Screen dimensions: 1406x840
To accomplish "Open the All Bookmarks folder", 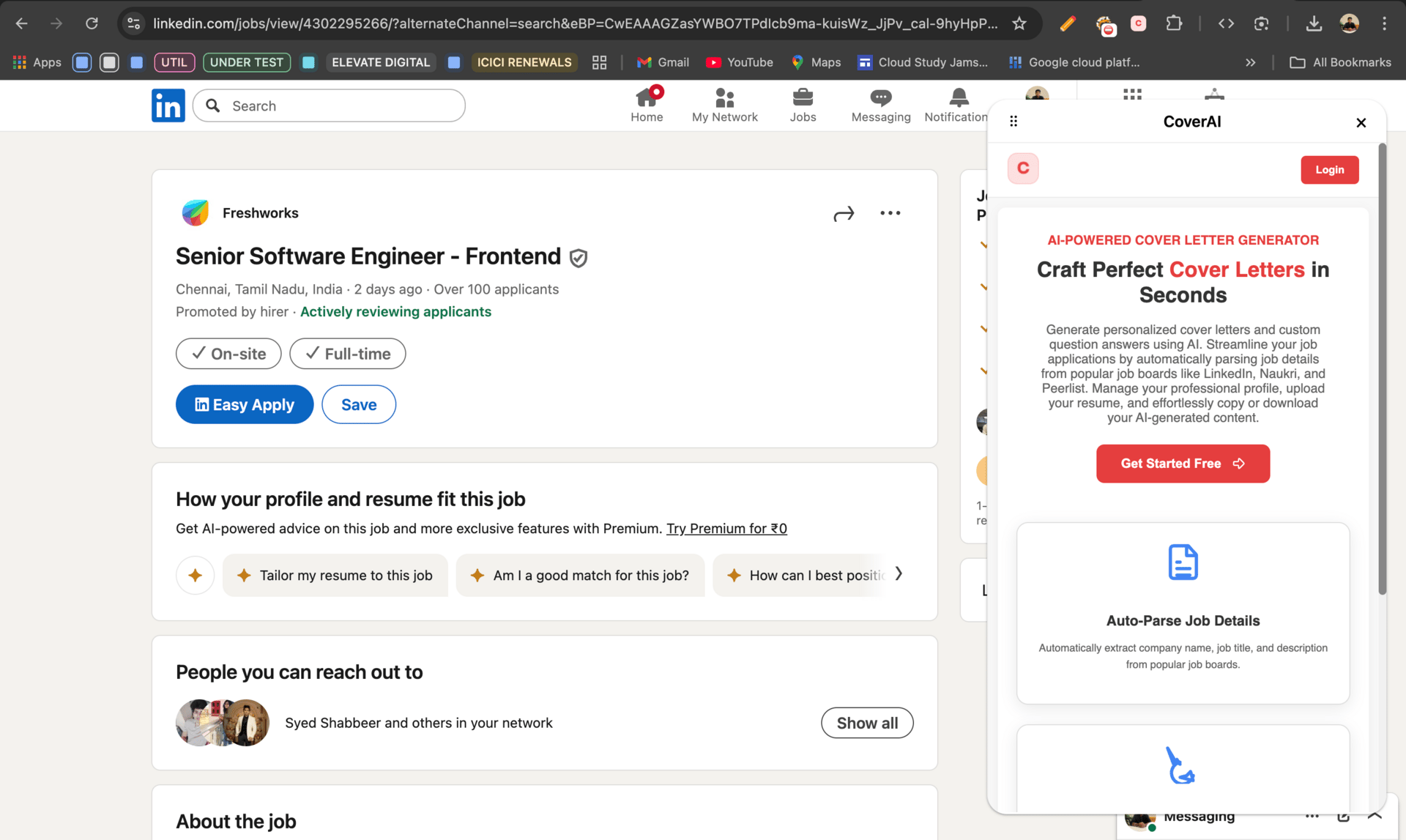I will [x=1340, y=62].
